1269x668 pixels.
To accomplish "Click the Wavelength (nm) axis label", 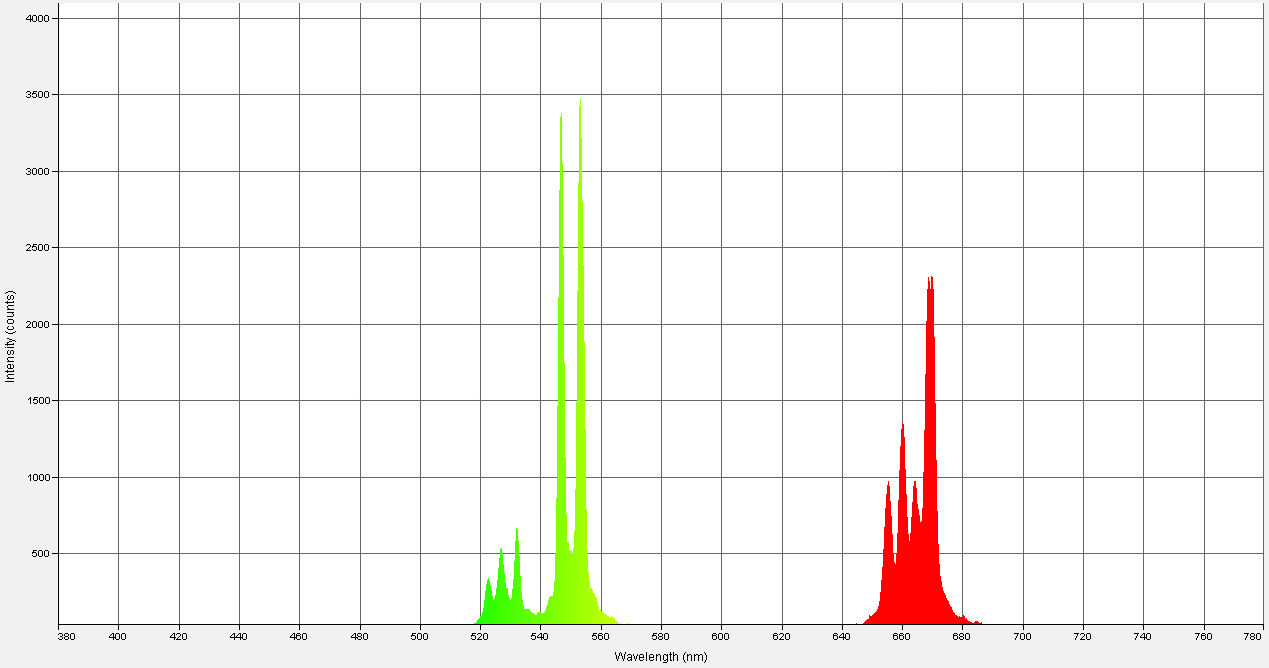I will (659, 657).
